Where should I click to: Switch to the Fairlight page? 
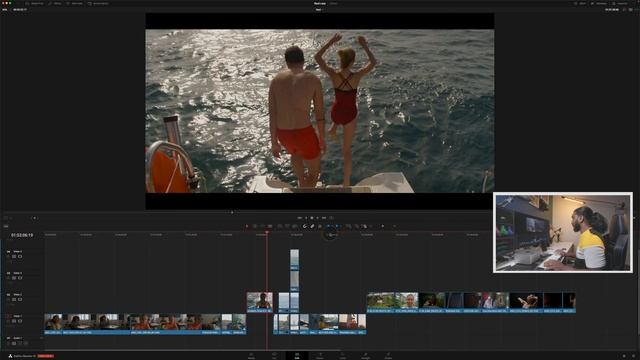click(365, 356)
